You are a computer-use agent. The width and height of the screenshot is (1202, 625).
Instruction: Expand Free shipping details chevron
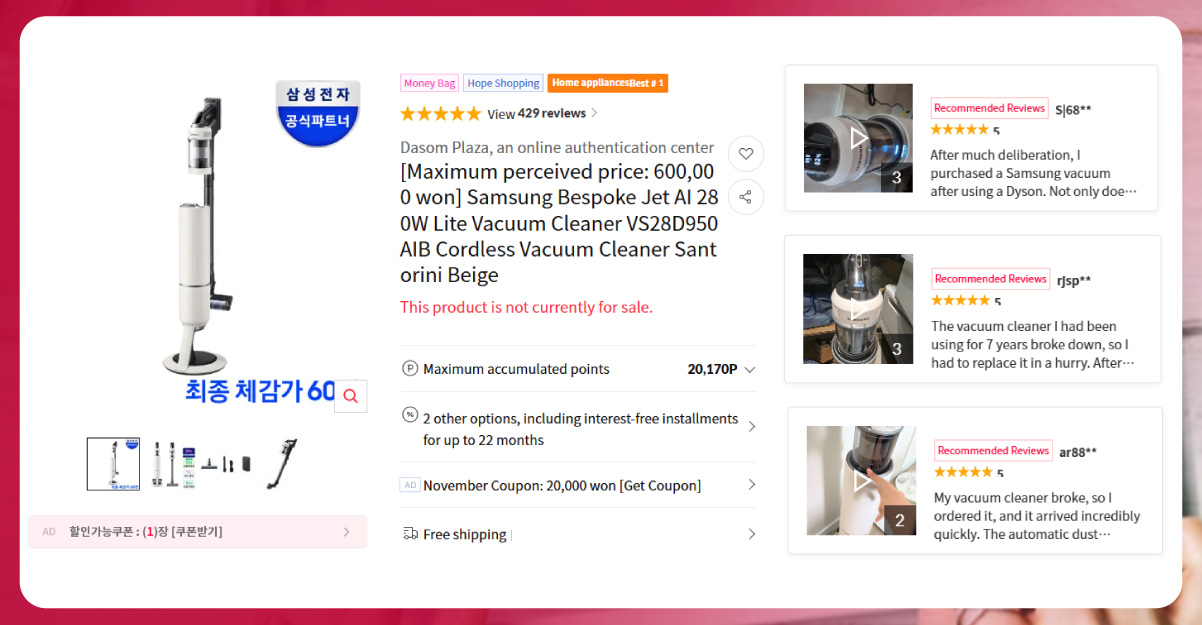point(752,534)
